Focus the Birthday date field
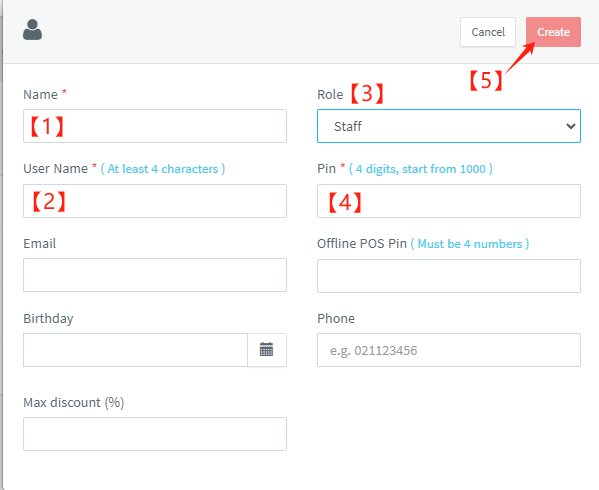This screenshot has width=599, height=490. tap(135, 350)
